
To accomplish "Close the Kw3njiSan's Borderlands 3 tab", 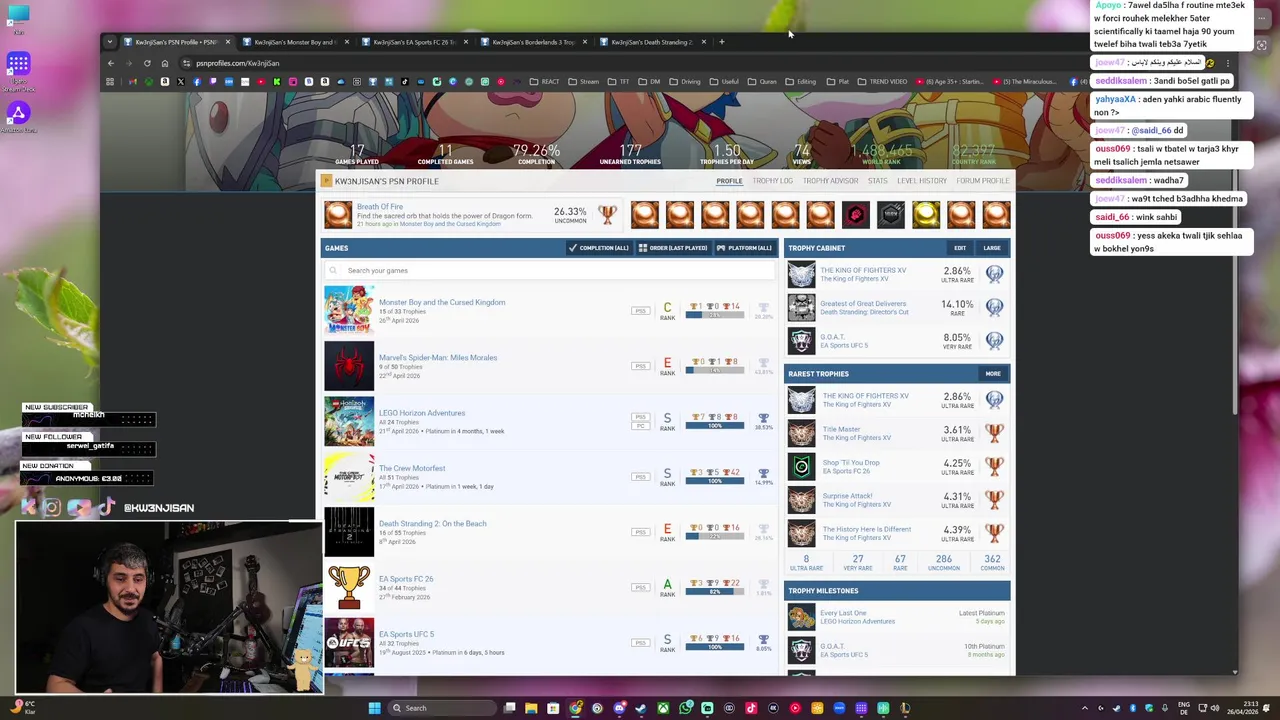I will [x=585, y=42].
